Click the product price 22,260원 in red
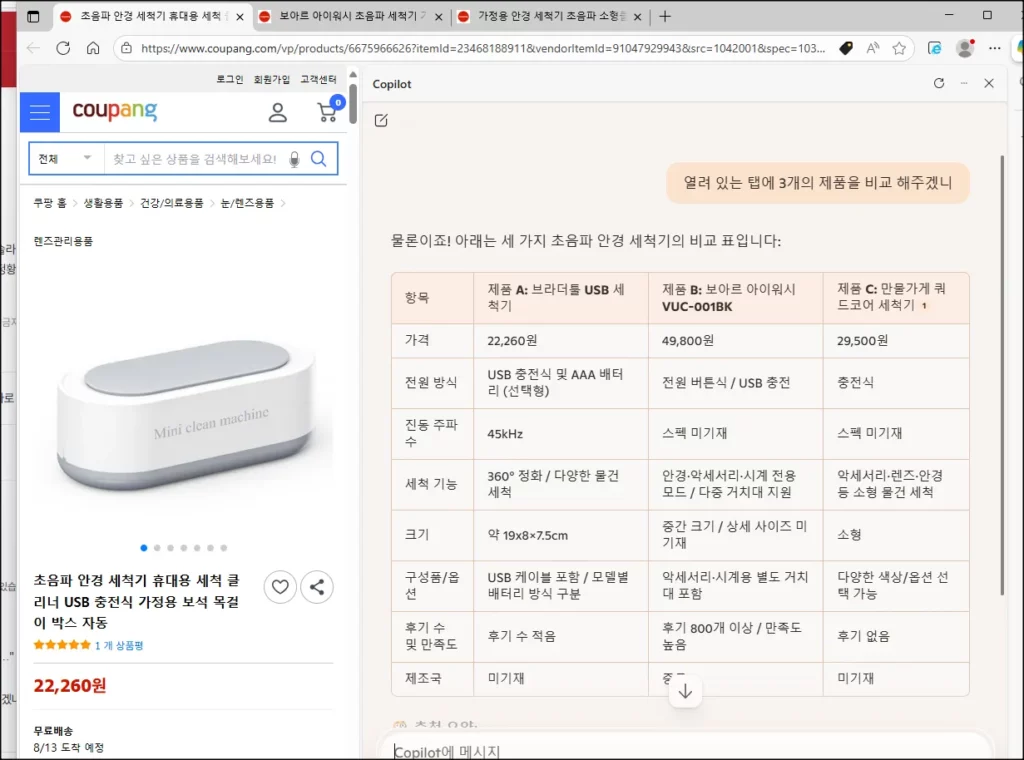Image resolution: width=1024 pixels, height=760 pixels. (70, 686)
